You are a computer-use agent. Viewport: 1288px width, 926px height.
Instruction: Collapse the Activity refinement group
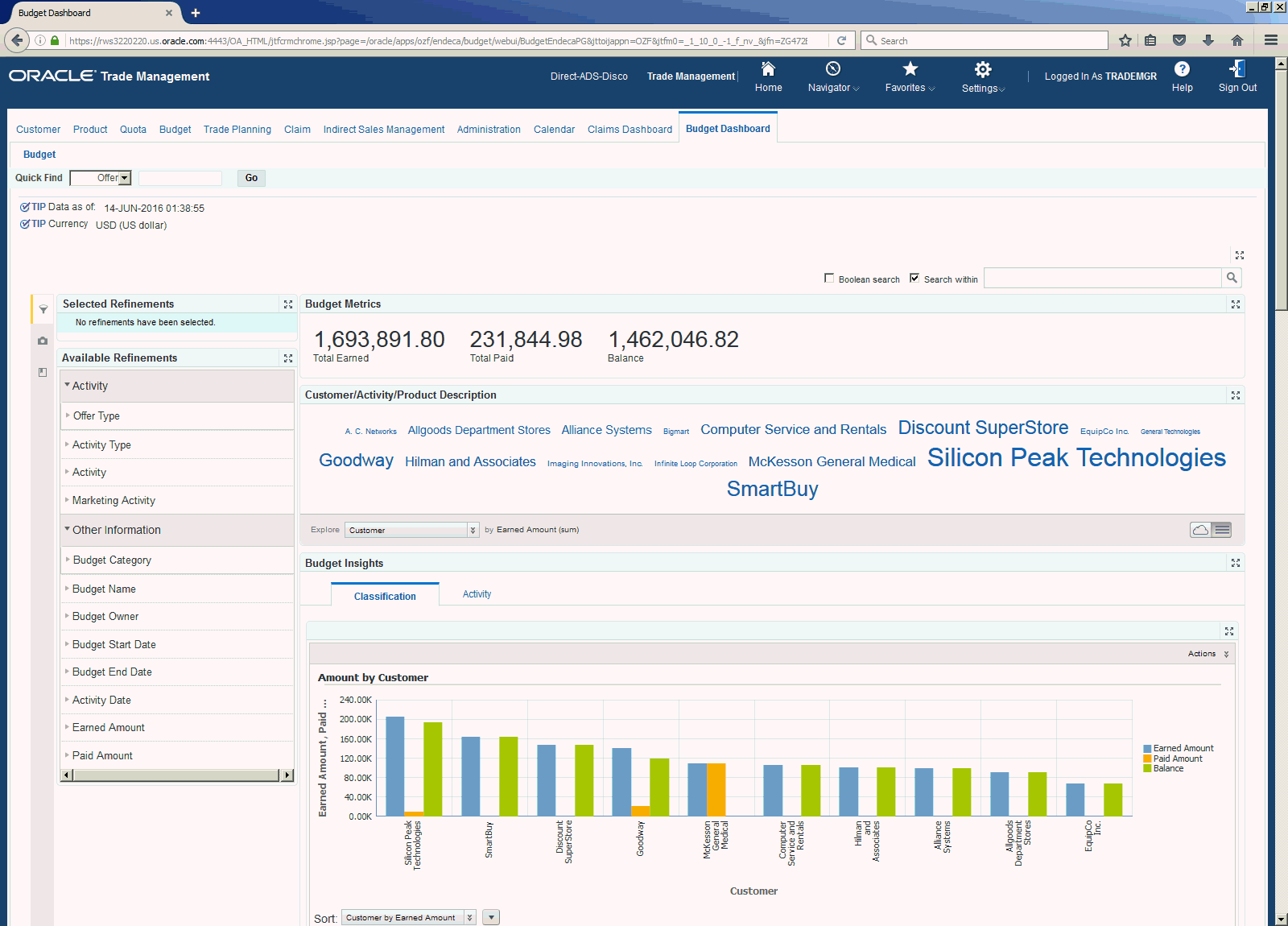(68, 385)
